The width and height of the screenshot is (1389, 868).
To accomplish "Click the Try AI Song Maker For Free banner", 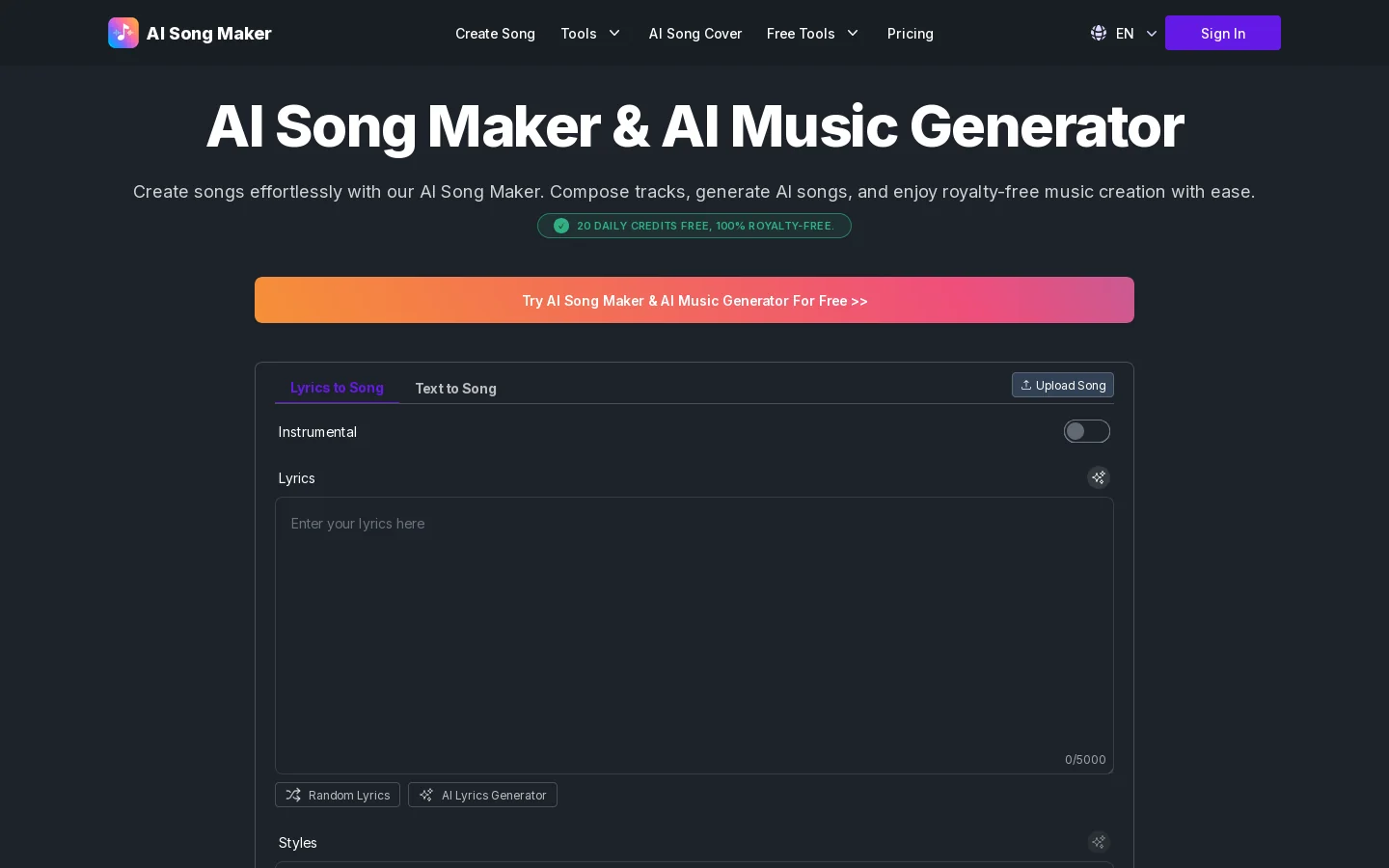I will (694, 300).
